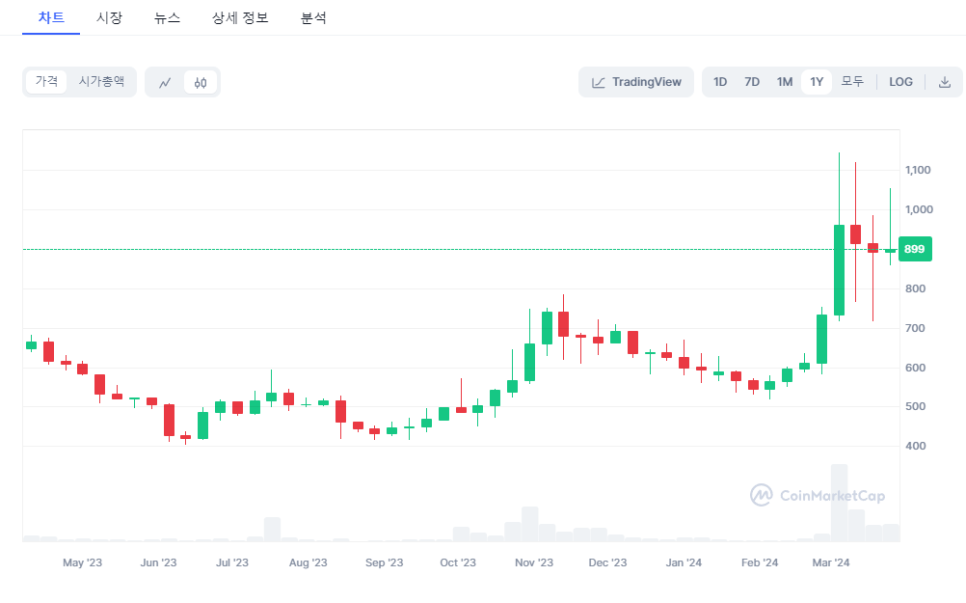Select the 가격 price toggle
966x603 pixels.
point(46,82)
